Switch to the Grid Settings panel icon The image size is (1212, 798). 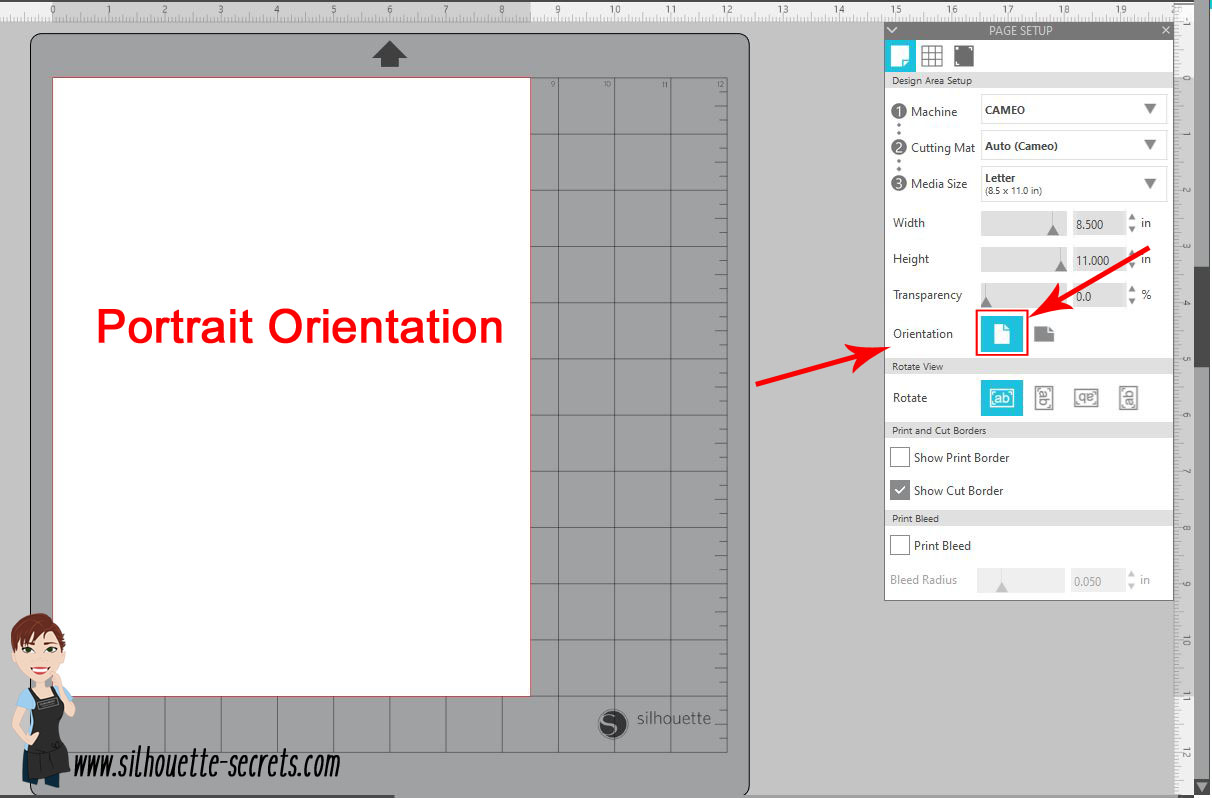[931, 56]
